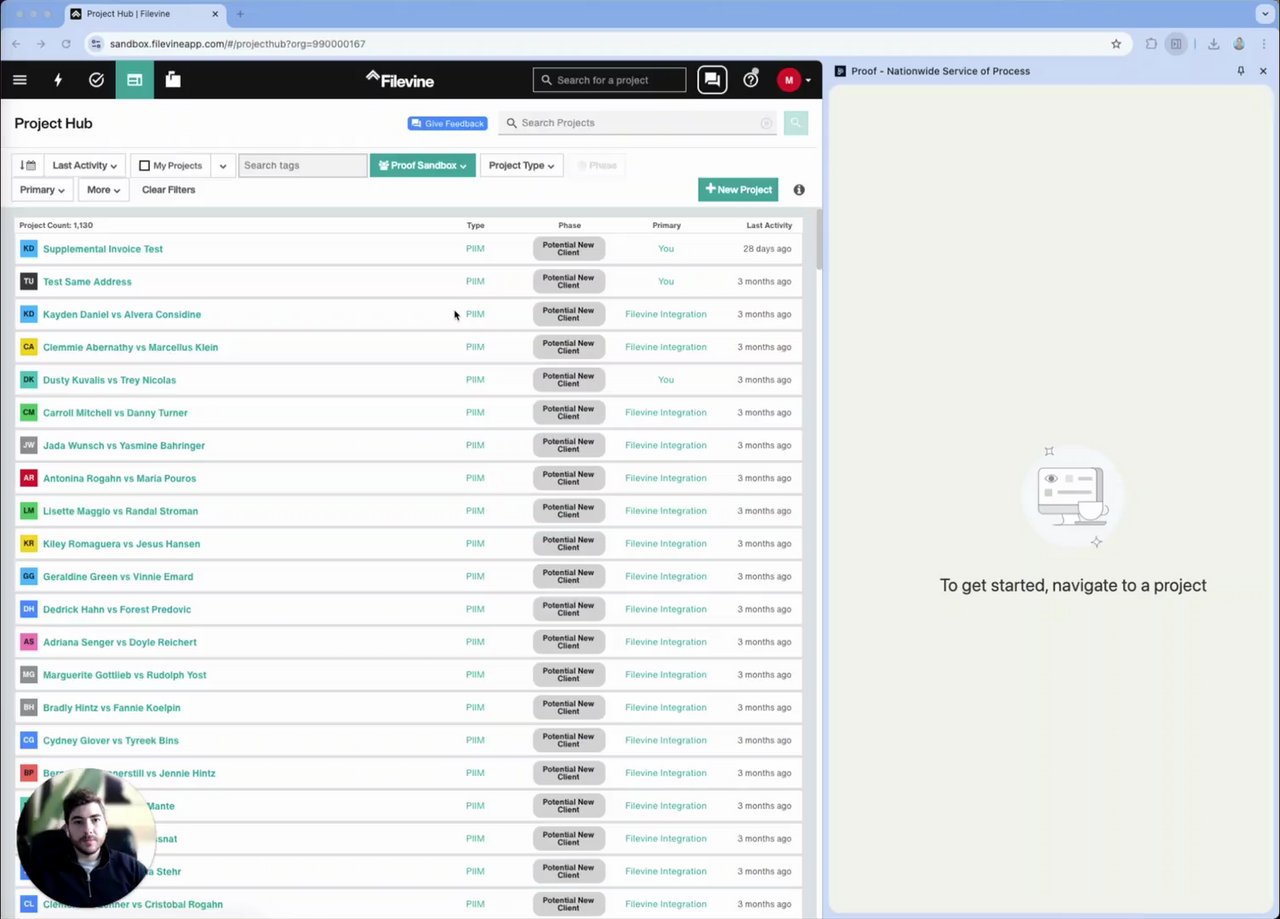Open Cydney Glover vs Tyreek Bins
1280x919 pixels.
tap(111, 741)
